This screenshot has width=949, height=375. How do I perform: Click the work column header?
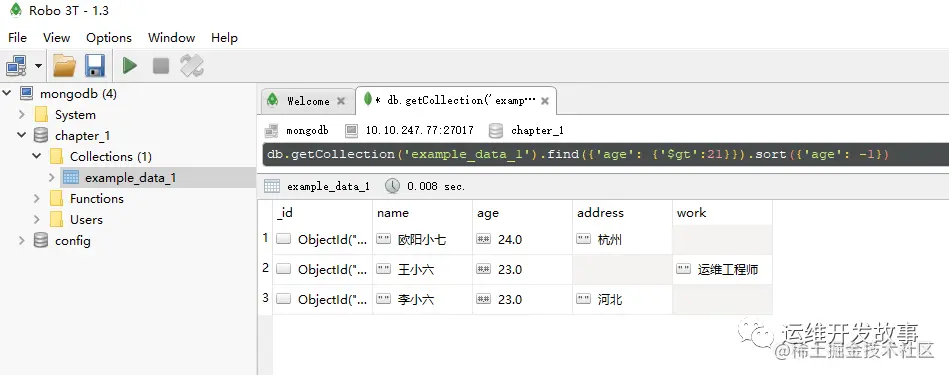click(722, 213)
